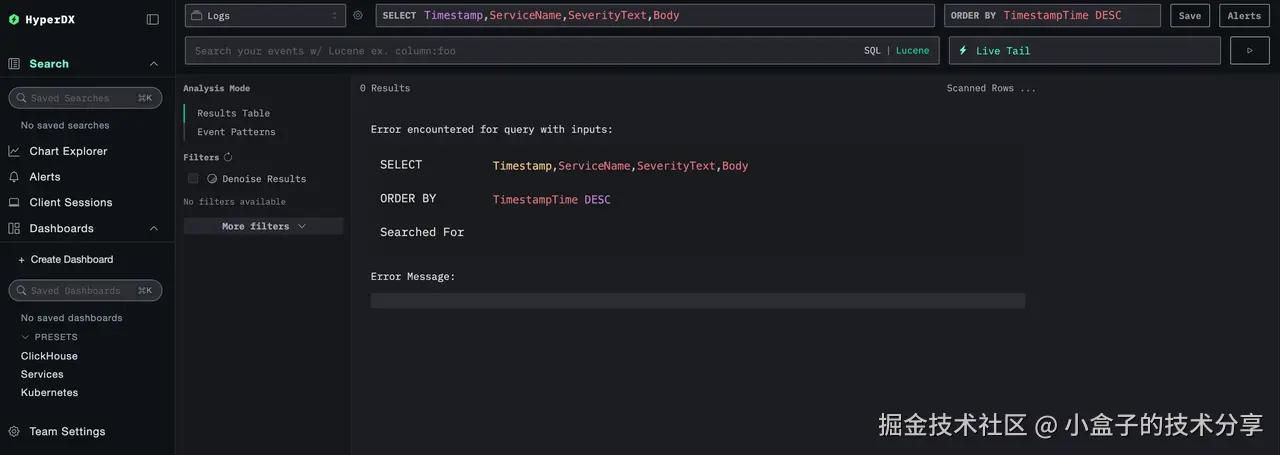Collapse the Search section chevron
This screenshot has width=1280, height=455.
(x=154, y=64)
